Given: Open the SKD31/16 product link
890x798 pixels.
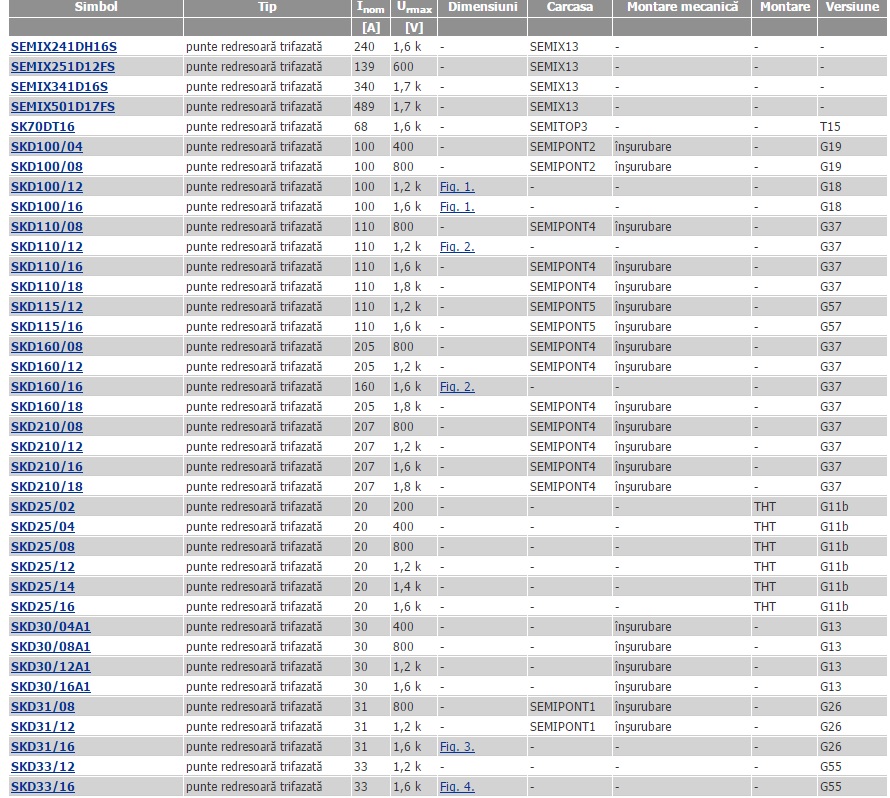Looking at the screenshot, I should coord(43,747).
